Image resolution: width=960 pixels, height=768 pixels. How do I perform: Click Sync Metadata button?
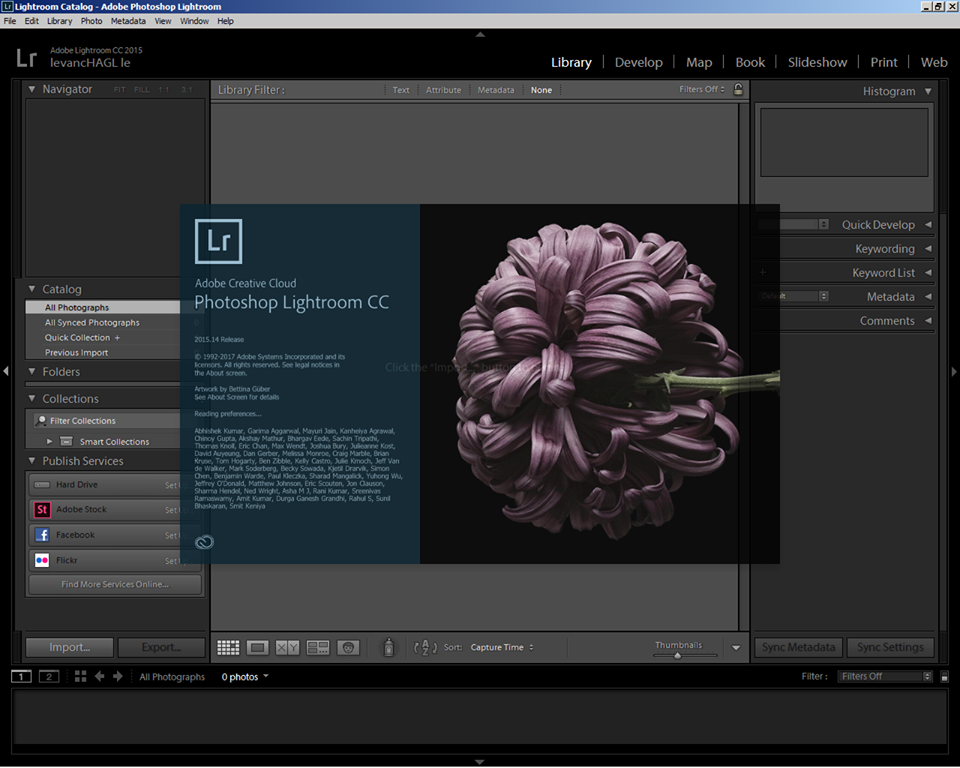point(798,647)
